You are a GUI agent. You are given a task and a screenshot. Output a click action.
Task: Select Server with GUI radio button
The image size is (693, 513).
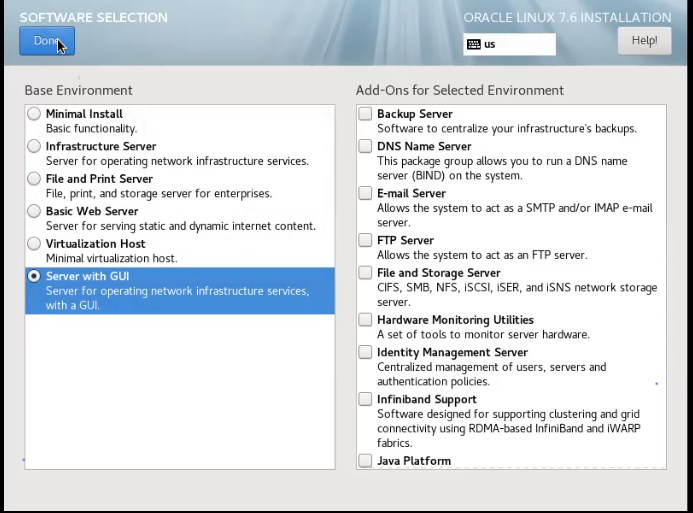point(34,276)
